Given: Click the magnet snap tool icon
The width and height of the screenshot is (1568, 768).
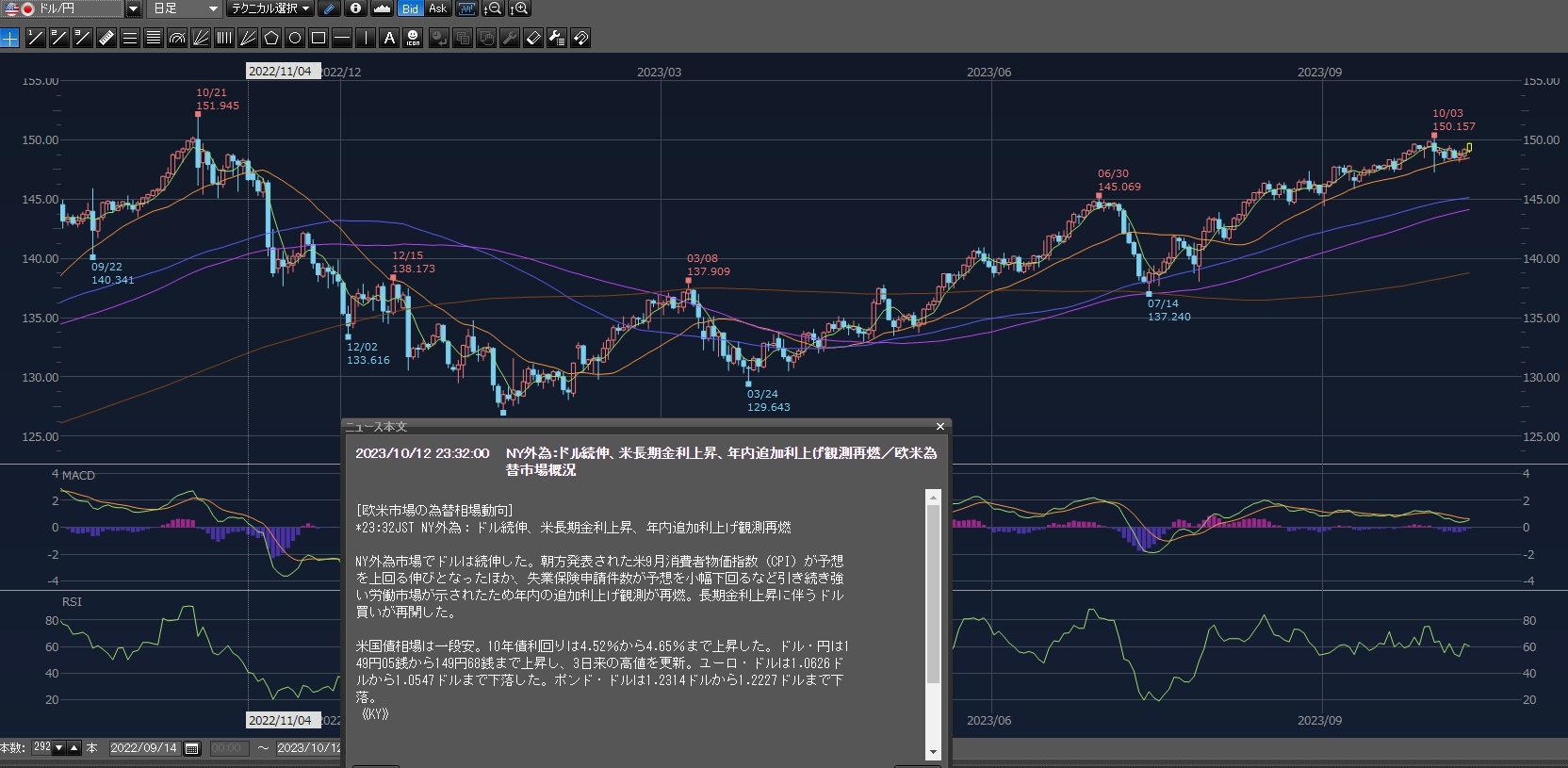Looking at the screenshot, I should pyautogui.click(x=580, y=38).
